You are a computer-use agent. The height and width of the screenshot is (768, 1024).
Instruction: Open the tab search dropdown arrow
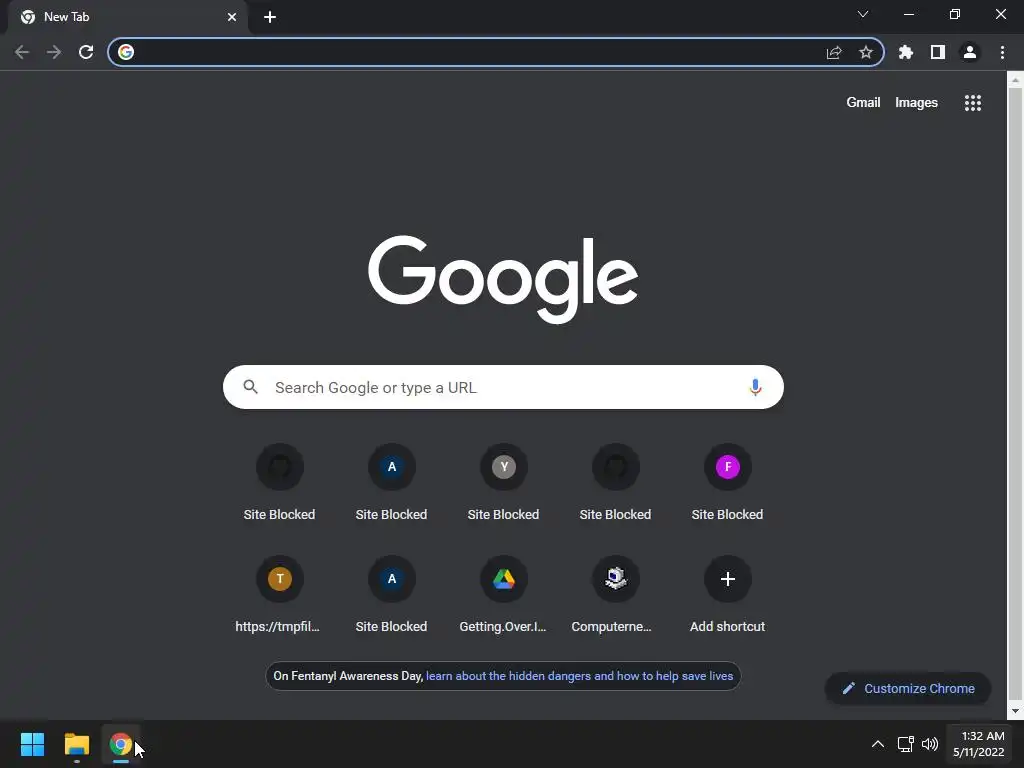[x=863, y=14]
